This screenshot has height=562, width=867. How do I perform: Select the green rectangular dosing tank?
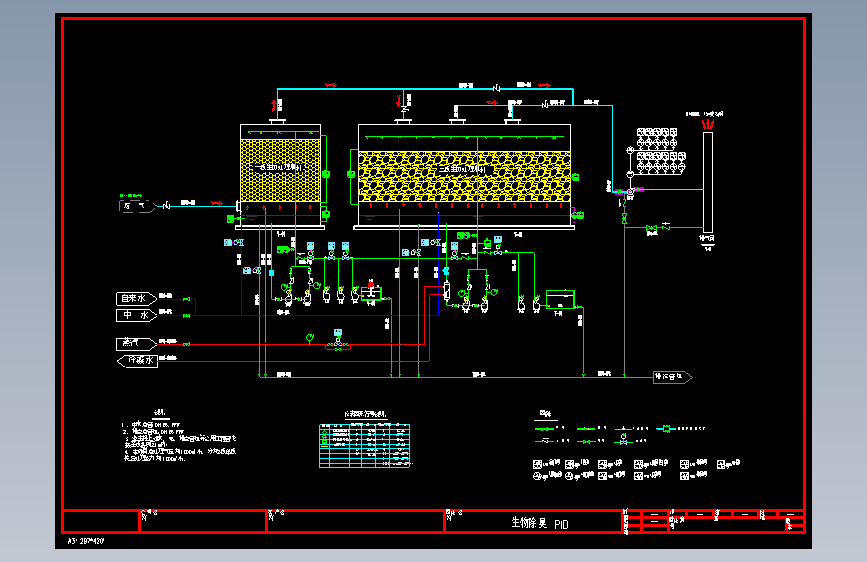[x=560, y=299]
